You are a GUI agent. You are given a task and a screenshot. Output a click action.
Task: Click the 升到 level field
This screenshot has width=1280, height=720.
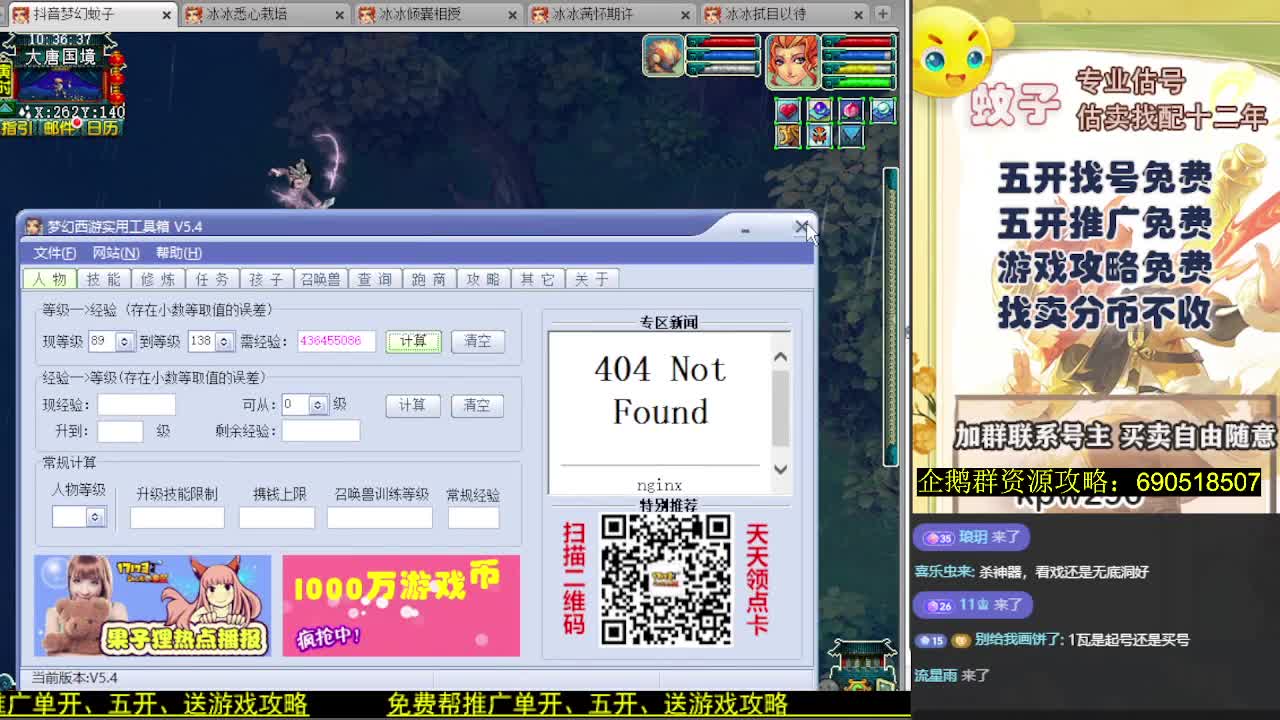click(x=120, y=431)
